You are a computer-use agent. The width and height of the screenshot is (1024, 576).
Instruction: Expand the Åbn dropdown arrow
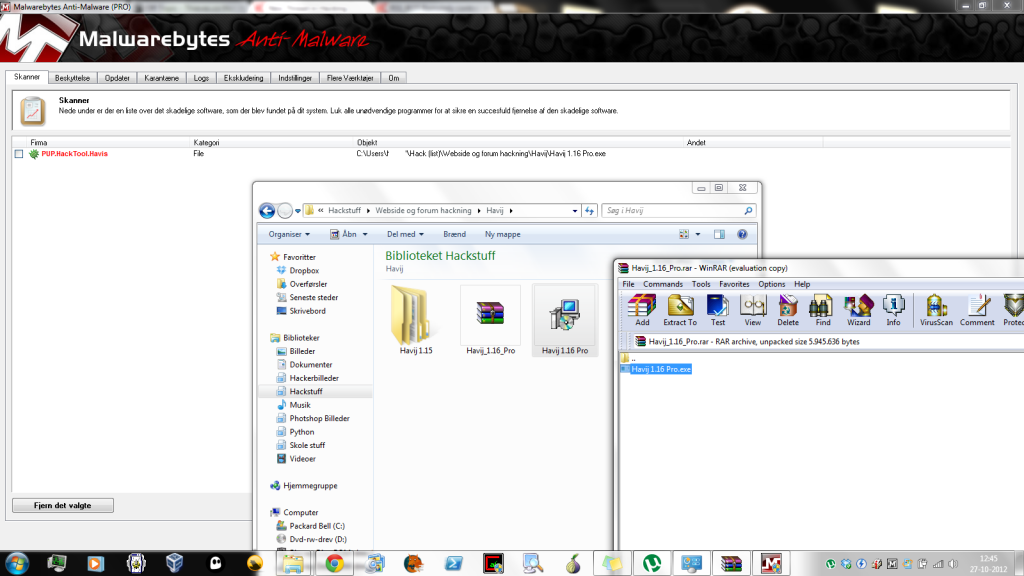pos(365,234)
